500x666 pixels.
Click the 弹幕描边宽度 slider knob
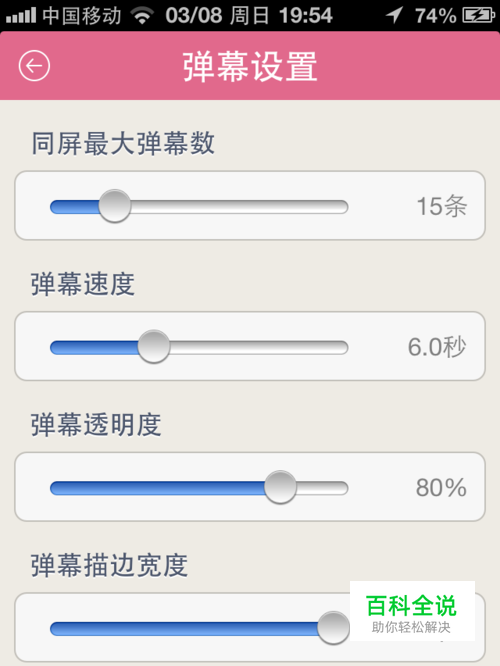click(x=333, y=628)
